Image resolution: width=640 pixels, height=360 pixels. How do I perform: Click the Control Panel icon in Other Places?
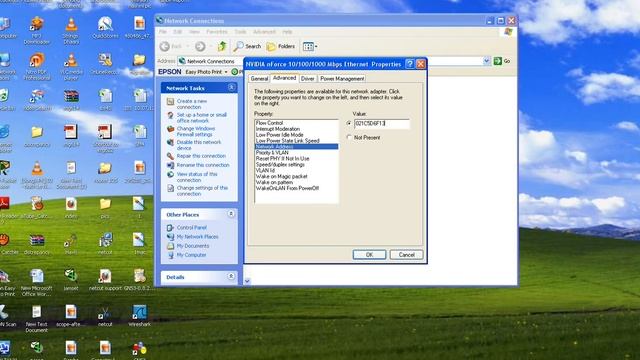[x=171, y=227]
